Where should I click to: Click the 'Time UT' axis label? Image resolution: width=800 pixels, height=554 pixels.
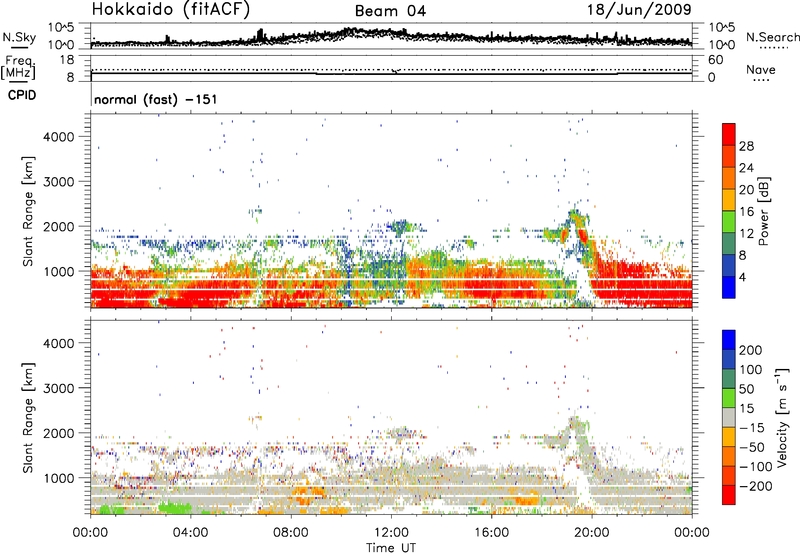coord(391,548)
